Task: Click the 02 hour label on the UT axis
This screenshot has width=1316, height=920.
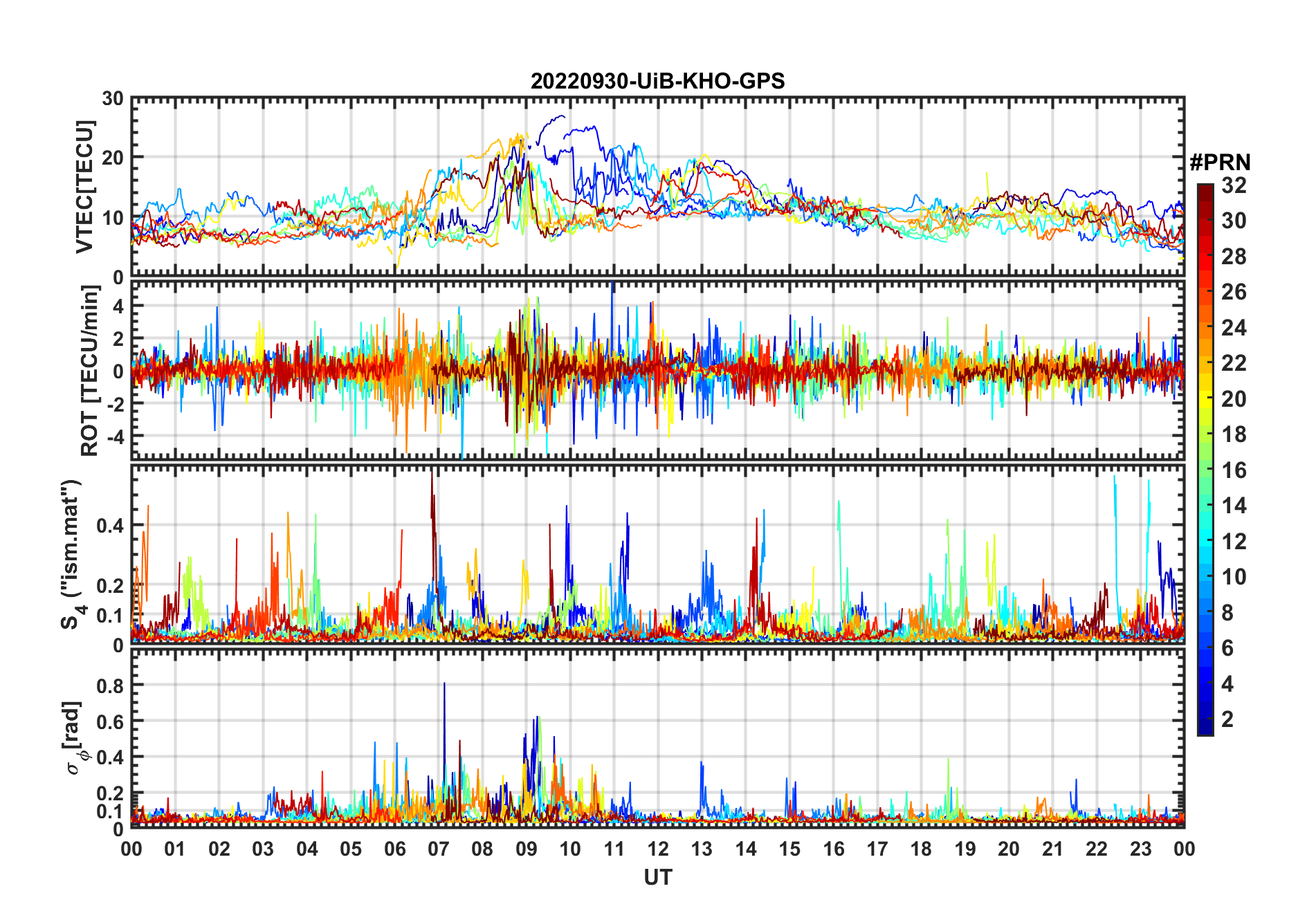Action: tap(219, 849)
